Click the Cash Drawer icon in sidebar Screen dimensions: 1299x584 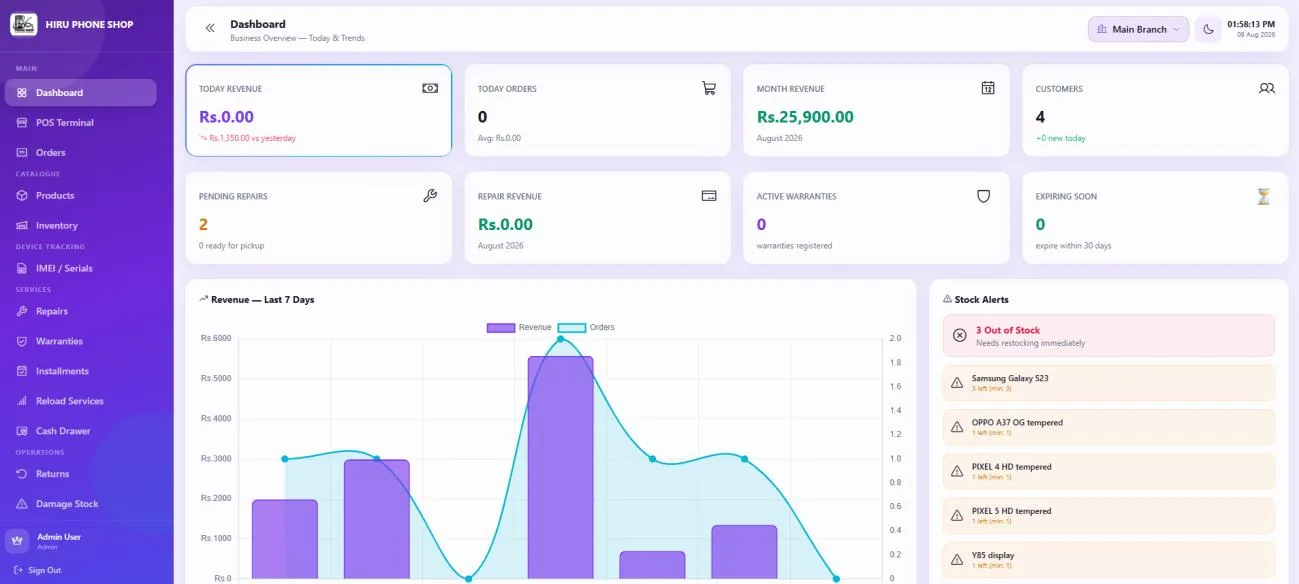[22, 431]
